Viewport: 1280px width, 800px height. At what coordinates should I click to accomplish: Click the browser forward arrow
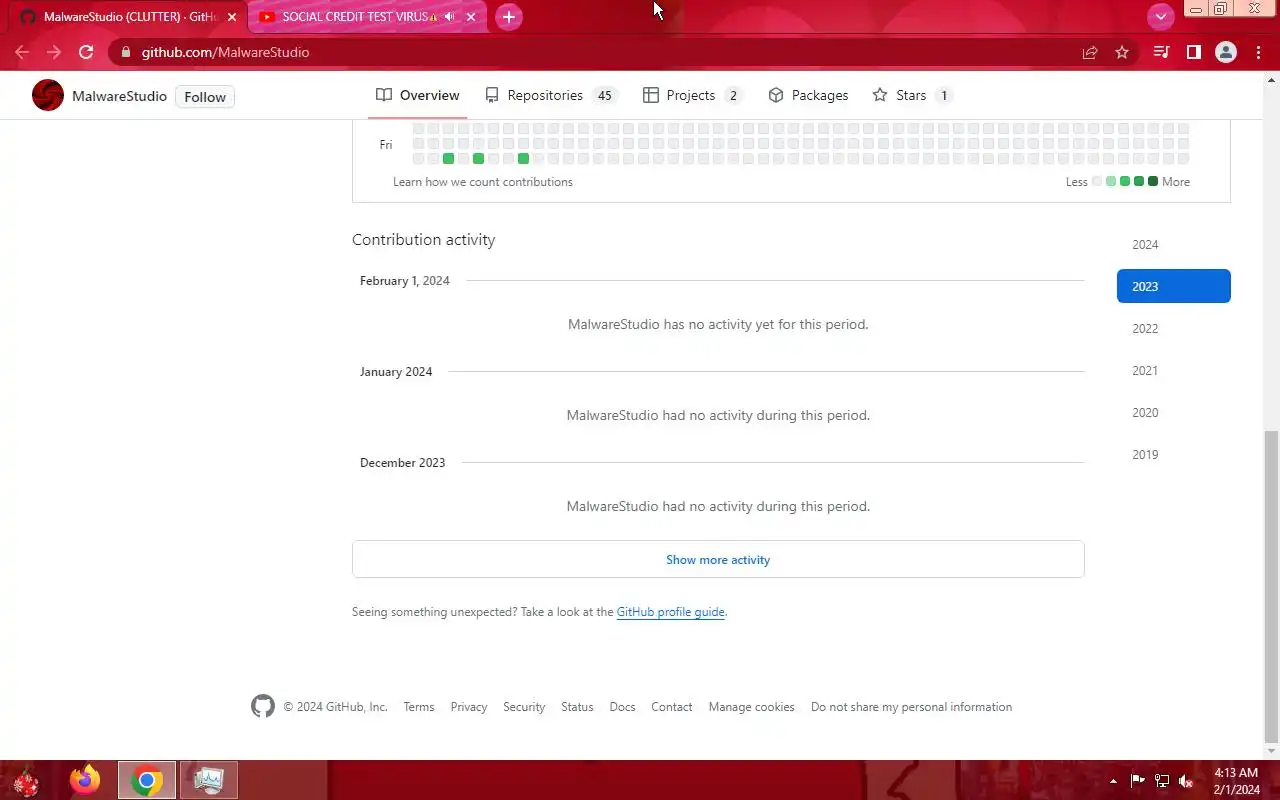54,52
